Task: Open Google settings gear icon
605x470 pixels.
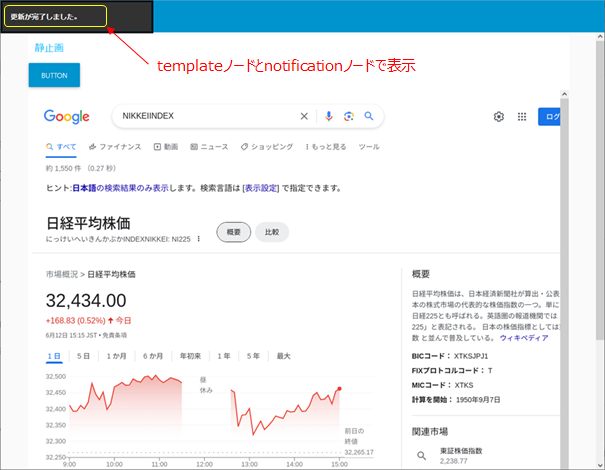Action: click(x=498, y=117)
